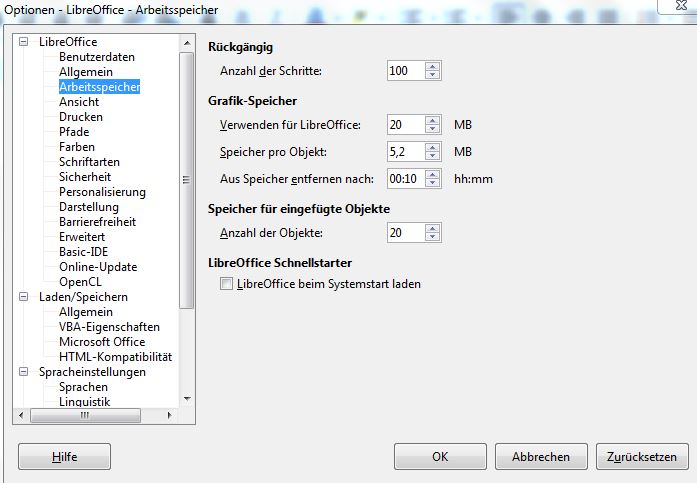The height and width of the screenshot is (483, 697).
Task: Click the tree's horizontal scrollbar left arrow
Action: coord(21,415)
